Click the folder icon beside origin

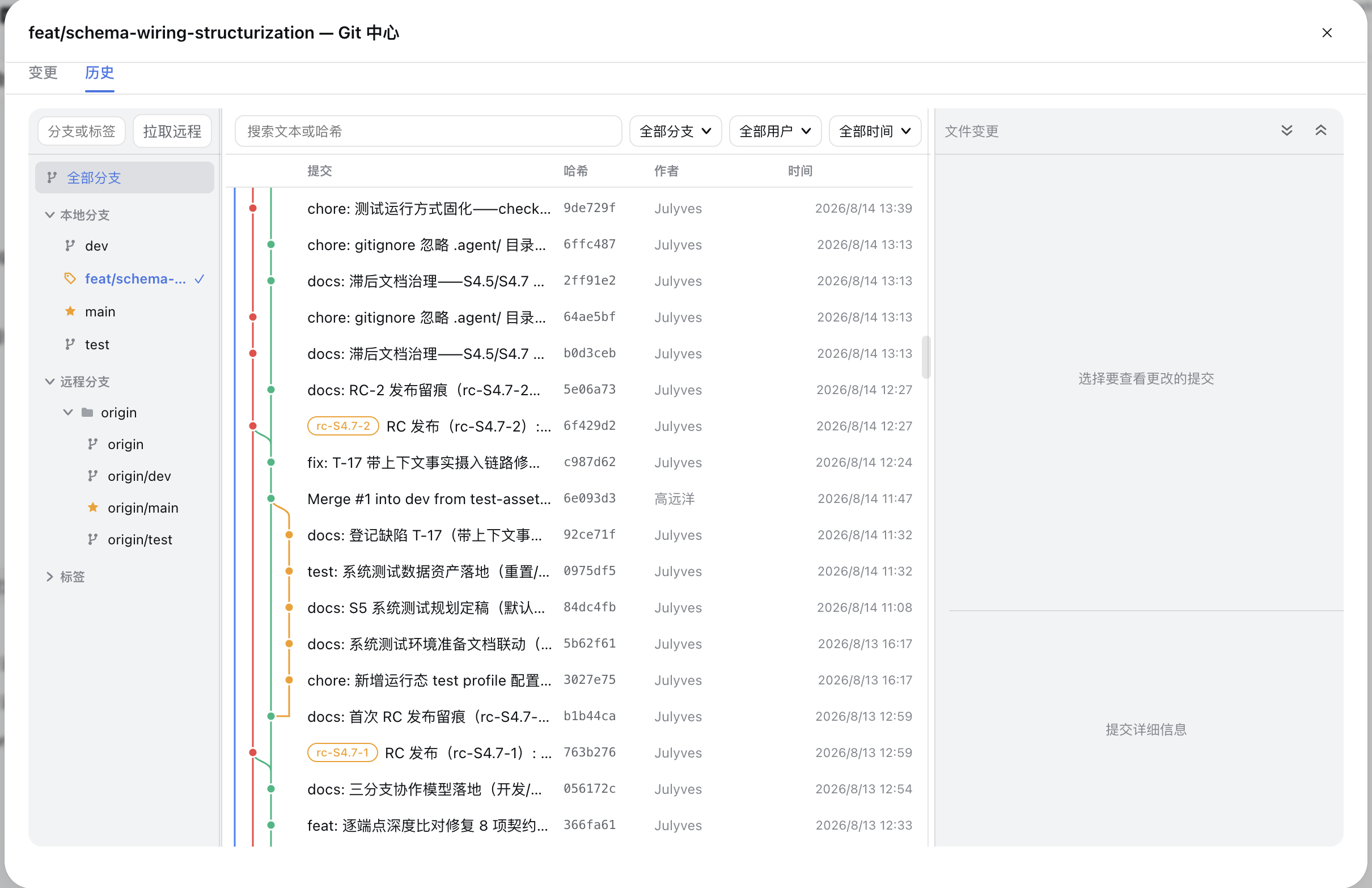(88, 412)
